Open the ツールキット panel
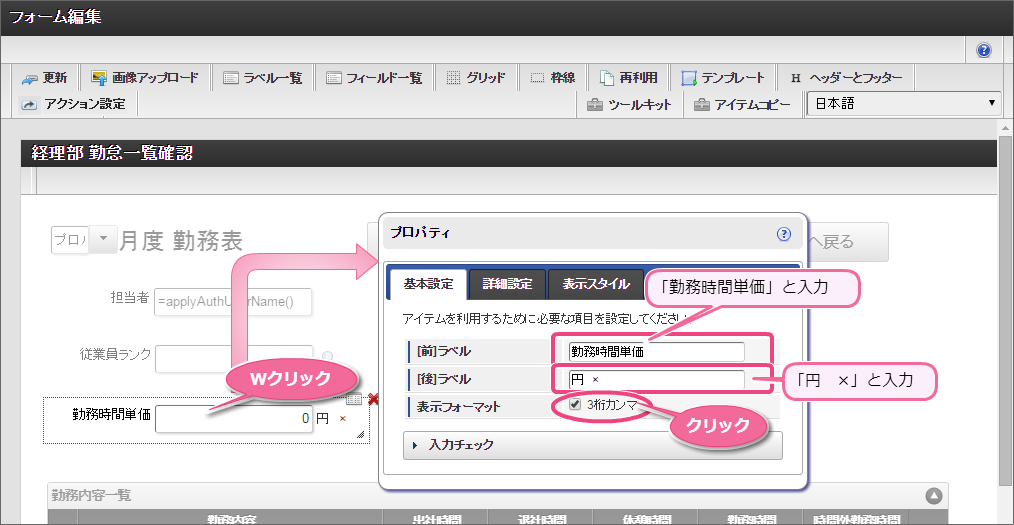 click(x=630, y=104)
